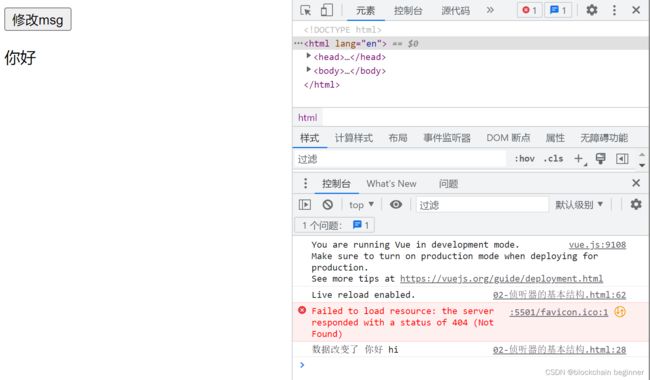Open the 问题 drawer tab
Screen dimensions: 650x380
[448, 184]
